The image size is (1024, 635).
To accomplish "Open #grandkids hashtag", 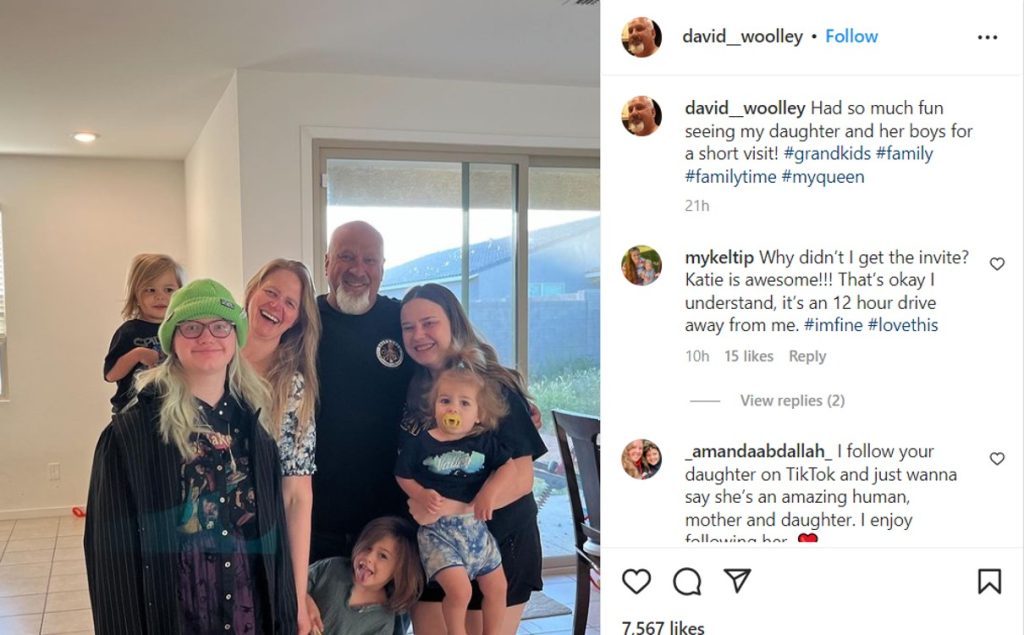I will [827, 154].
